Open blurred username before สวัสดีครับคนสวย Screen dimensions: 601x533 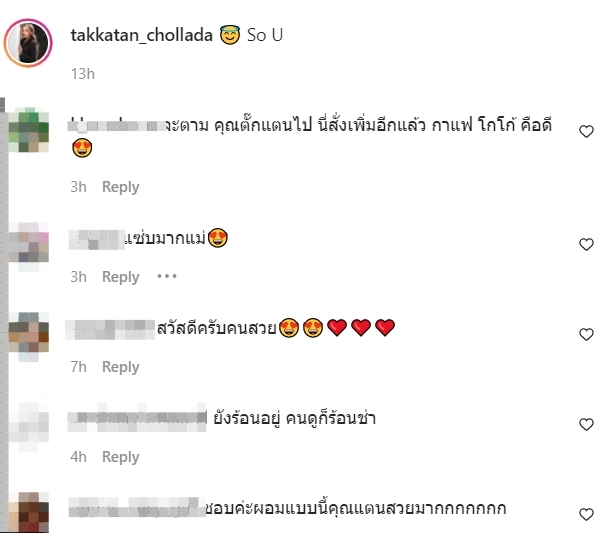point(110,329)
